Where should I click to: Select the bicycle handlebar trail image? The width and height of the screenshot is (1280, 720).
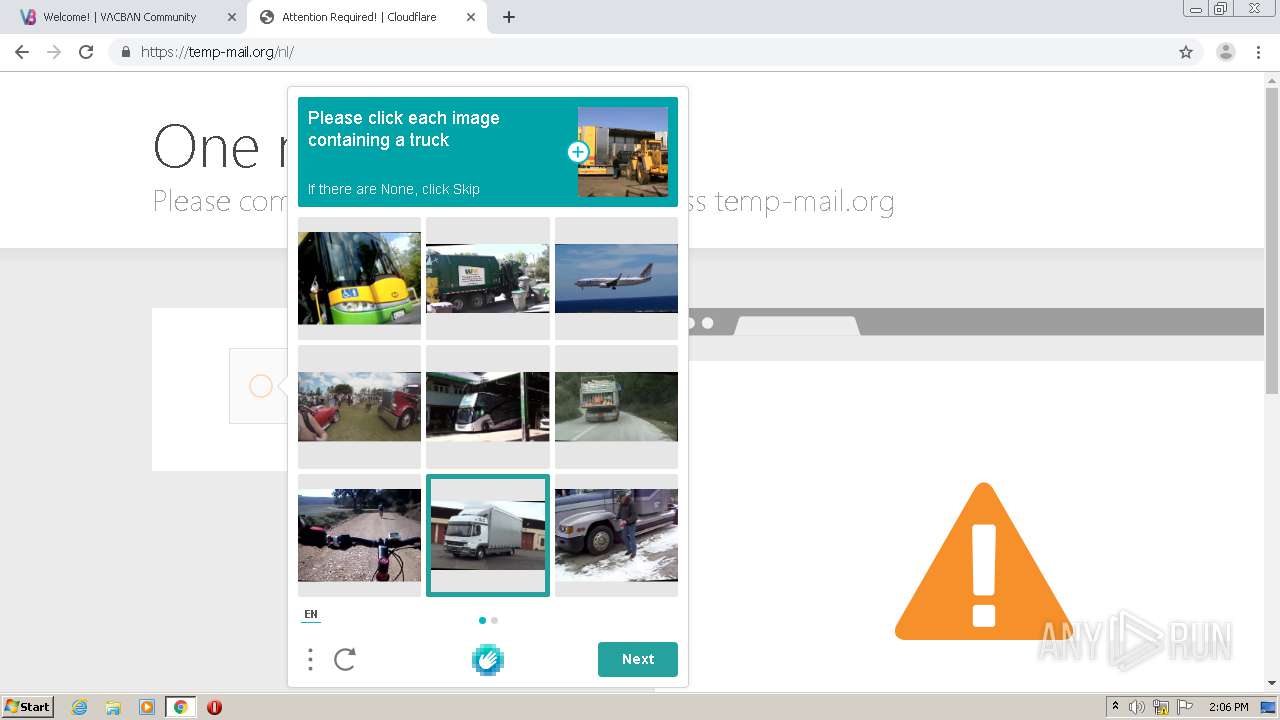coord(359,535)
